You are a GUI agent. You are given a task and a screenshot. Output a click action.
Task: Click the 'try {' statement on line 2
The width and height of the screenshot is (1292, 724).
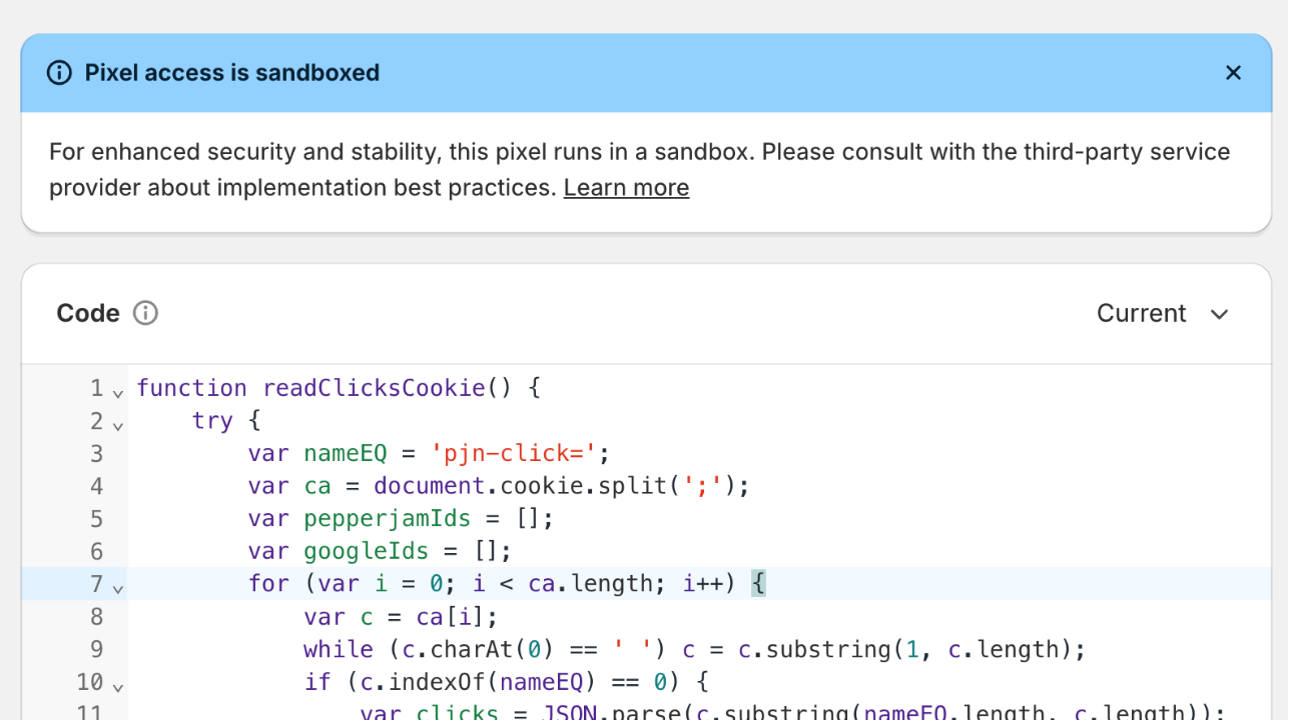tap(226, 421)
